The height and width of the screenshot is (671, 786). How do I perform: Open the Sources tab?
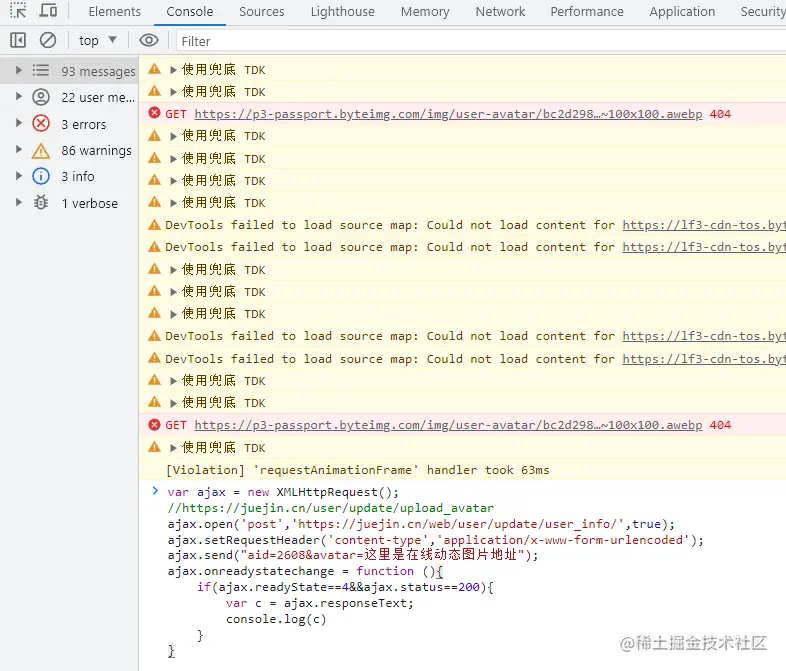click(262, 12)
